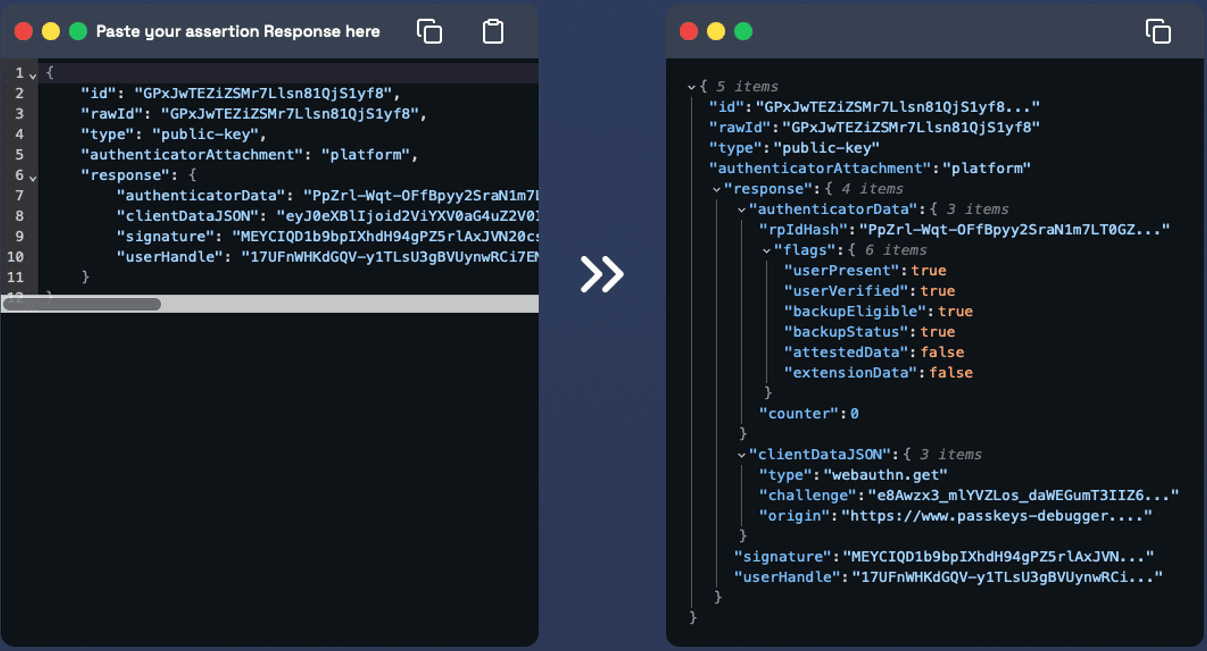The width and height of the screenshot is (1207, 651).
Task: Select the "extensionData": false flag row
Action: 878,373
